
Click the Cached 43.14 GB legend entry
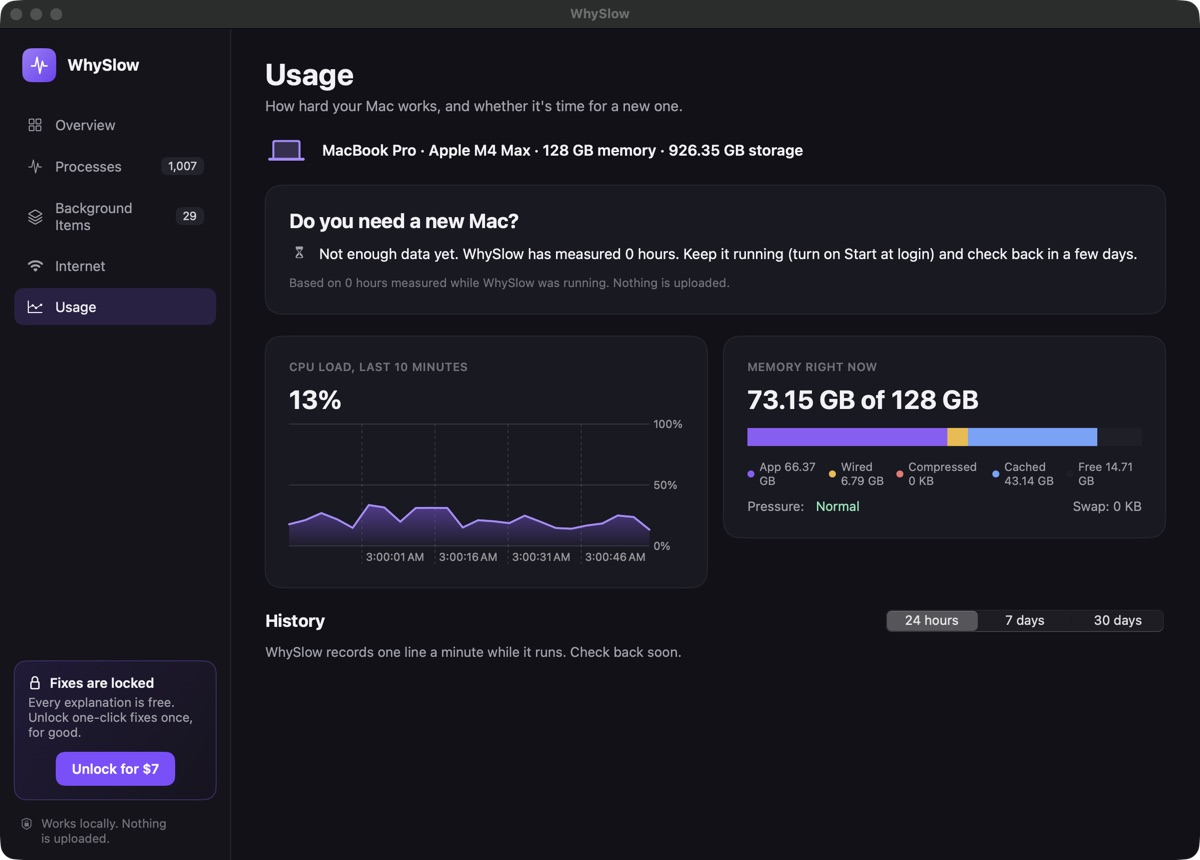1023,474
